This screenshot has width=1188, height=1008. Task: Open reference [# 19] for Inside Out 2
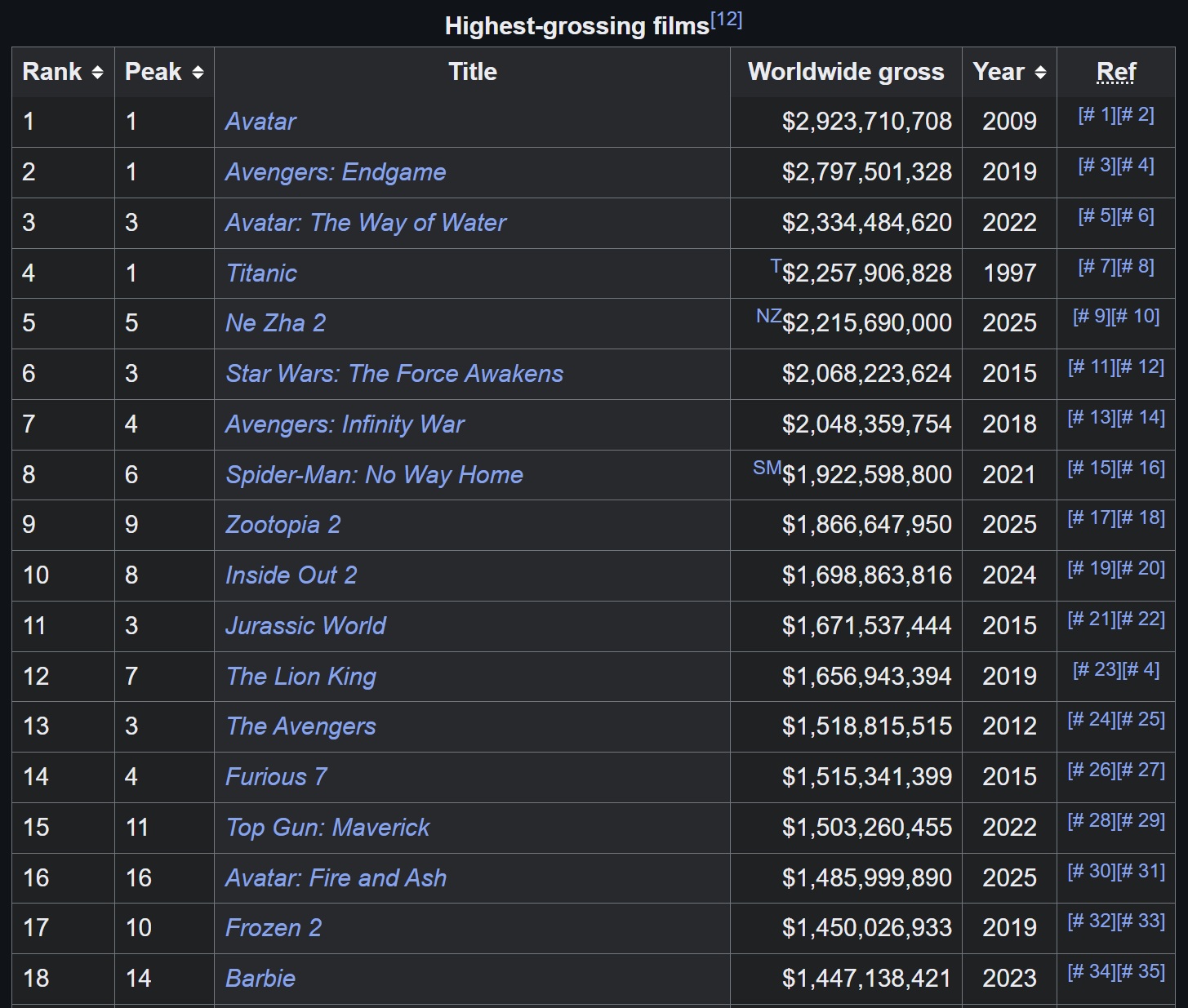coord(1092,568)
